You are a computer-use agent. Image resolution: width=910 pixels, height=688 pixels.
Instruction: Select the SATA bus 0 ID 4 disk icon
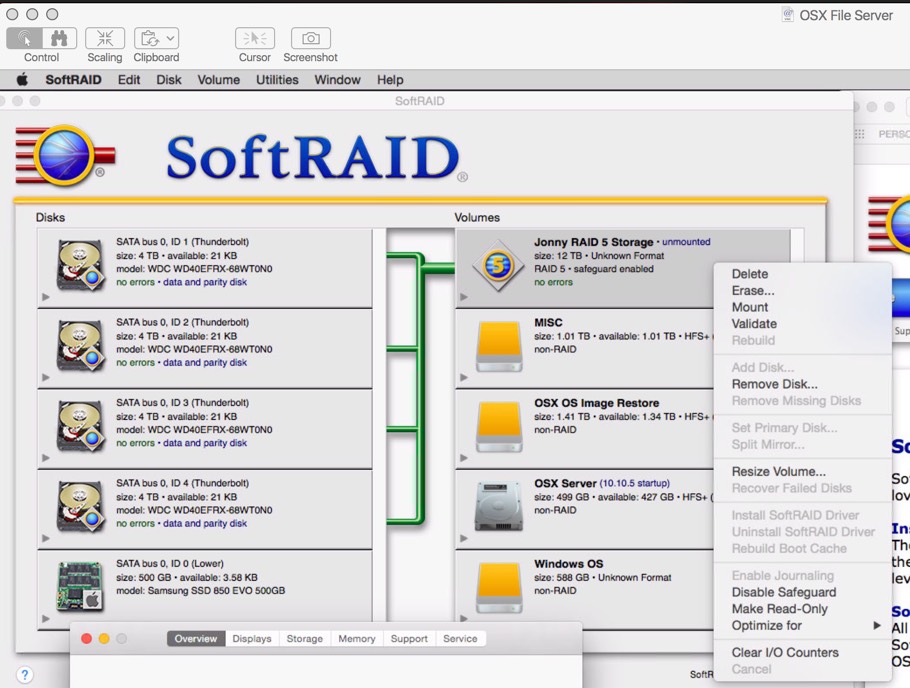coord(81,507)
